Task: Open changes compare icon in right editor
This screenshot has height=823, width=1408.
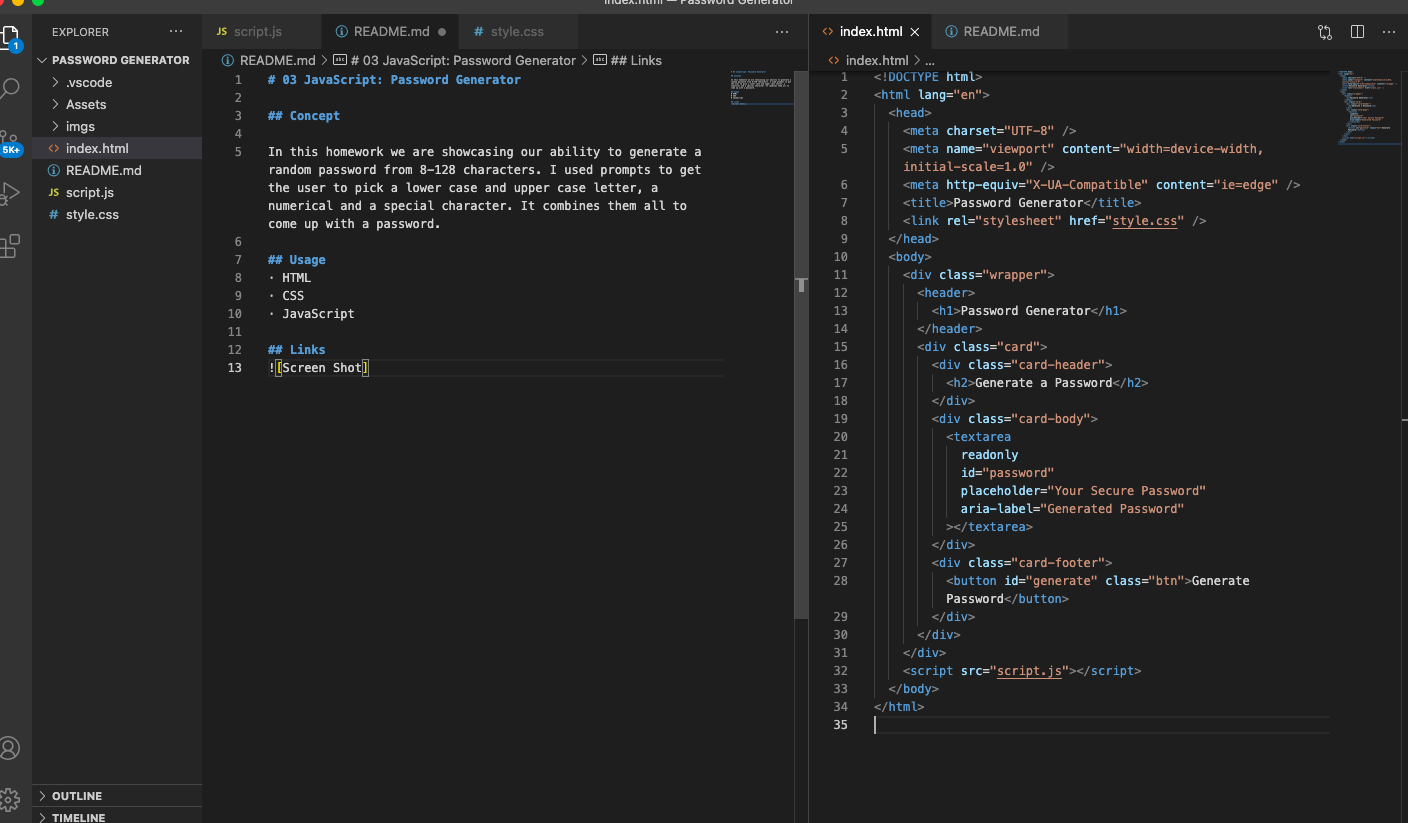Action: [1325, 32]
